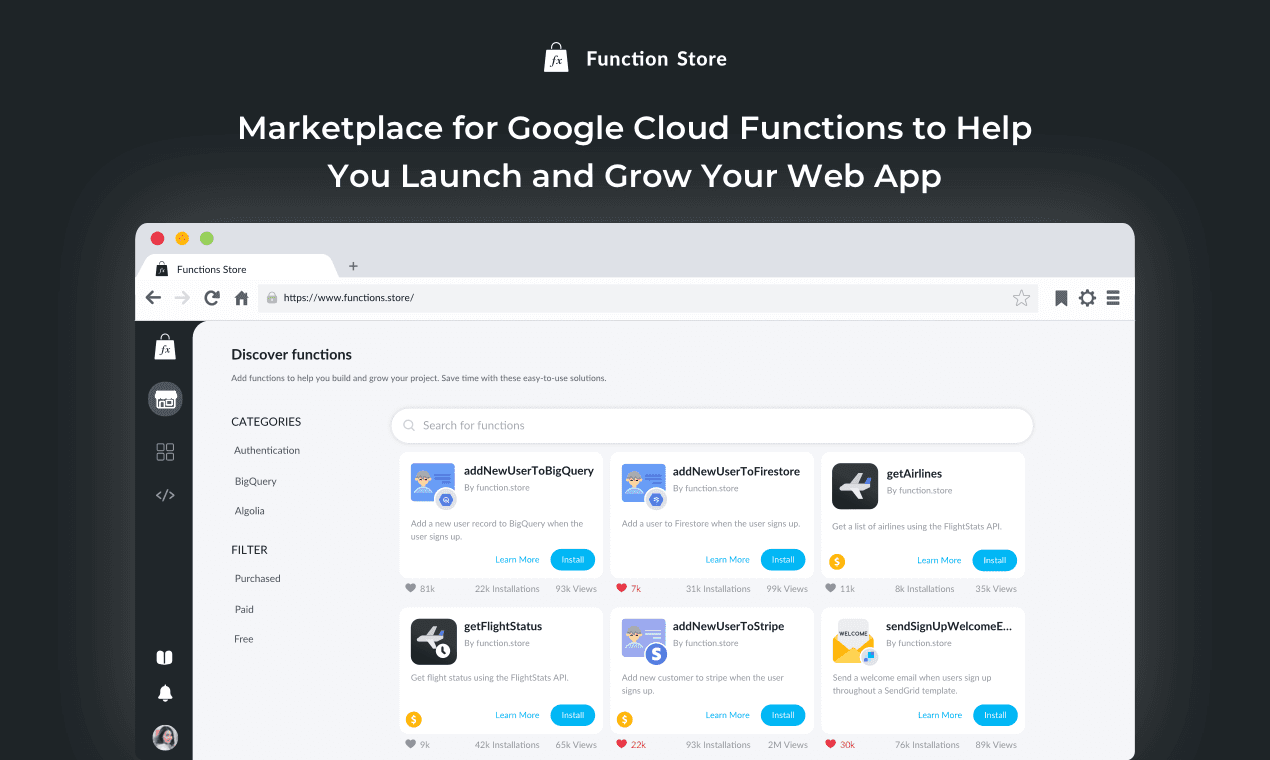This screenshot has height=760, width=1270.
Task: Open a new browser tab
Action: point(353,266)
